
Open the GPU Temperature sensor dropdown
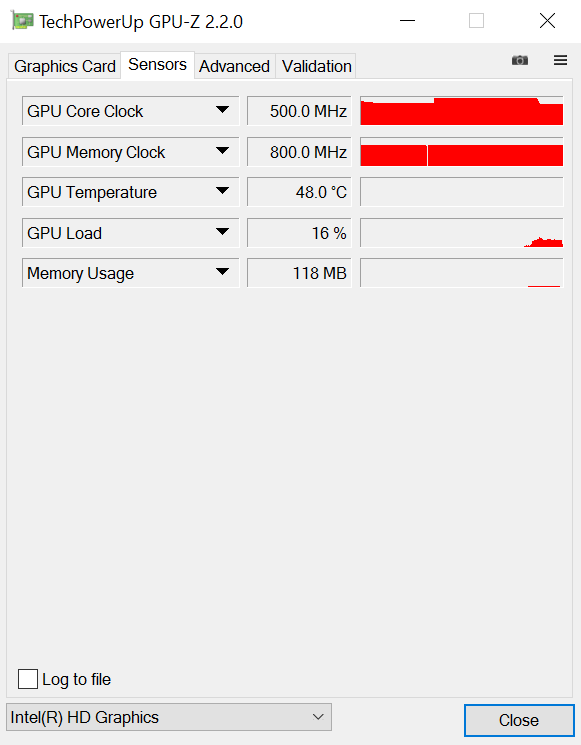pyautogui.click(x=130, y=192)
